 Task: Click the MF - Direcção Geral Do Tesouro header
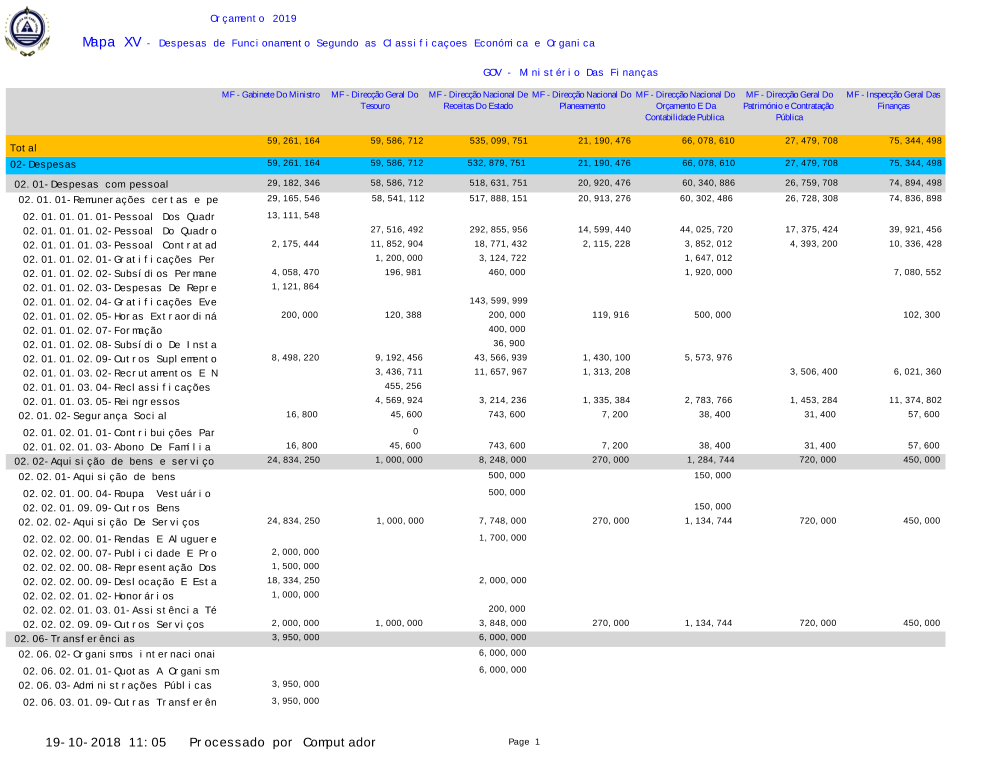(375, 99)
